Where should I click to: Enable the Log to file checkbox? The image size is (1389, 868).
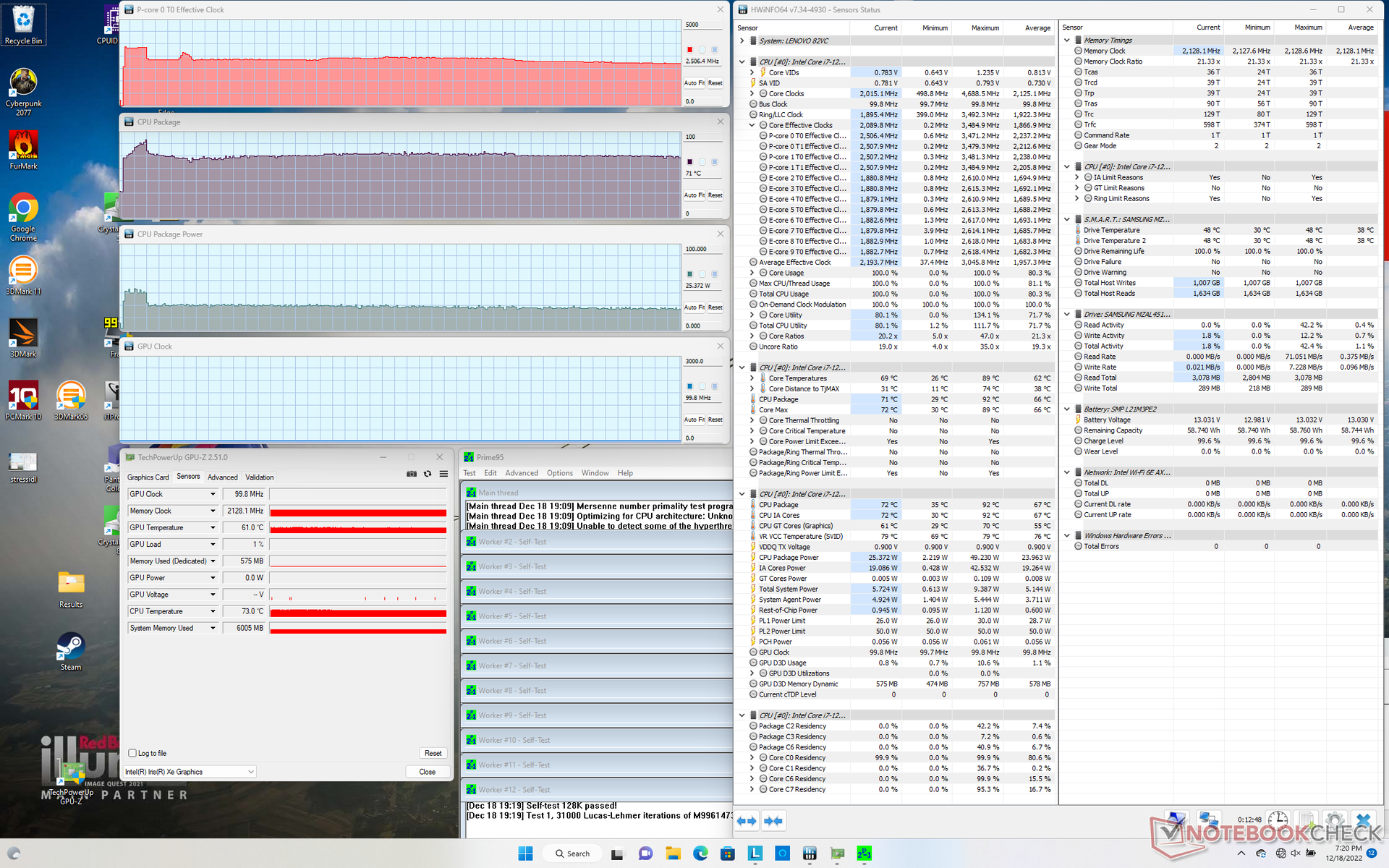[x=132, y=753]
